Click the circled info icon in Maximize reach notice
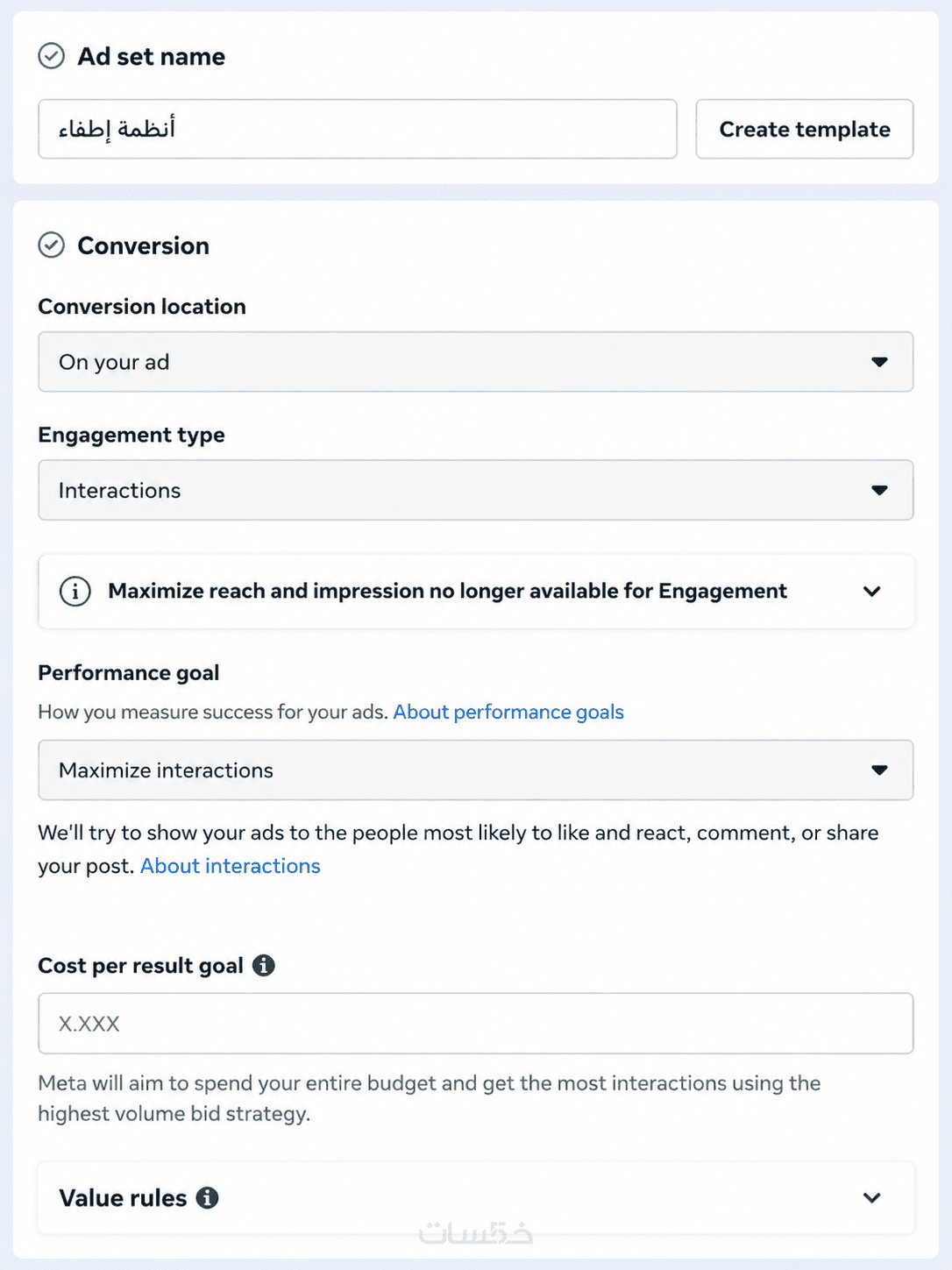 pos(75,592)
